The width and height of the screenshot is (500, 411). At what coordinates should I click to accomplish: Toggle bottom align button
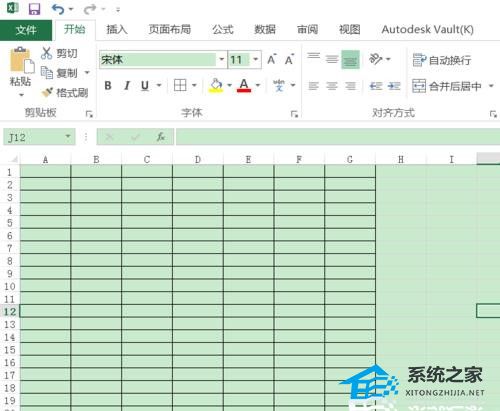[350, 60]
